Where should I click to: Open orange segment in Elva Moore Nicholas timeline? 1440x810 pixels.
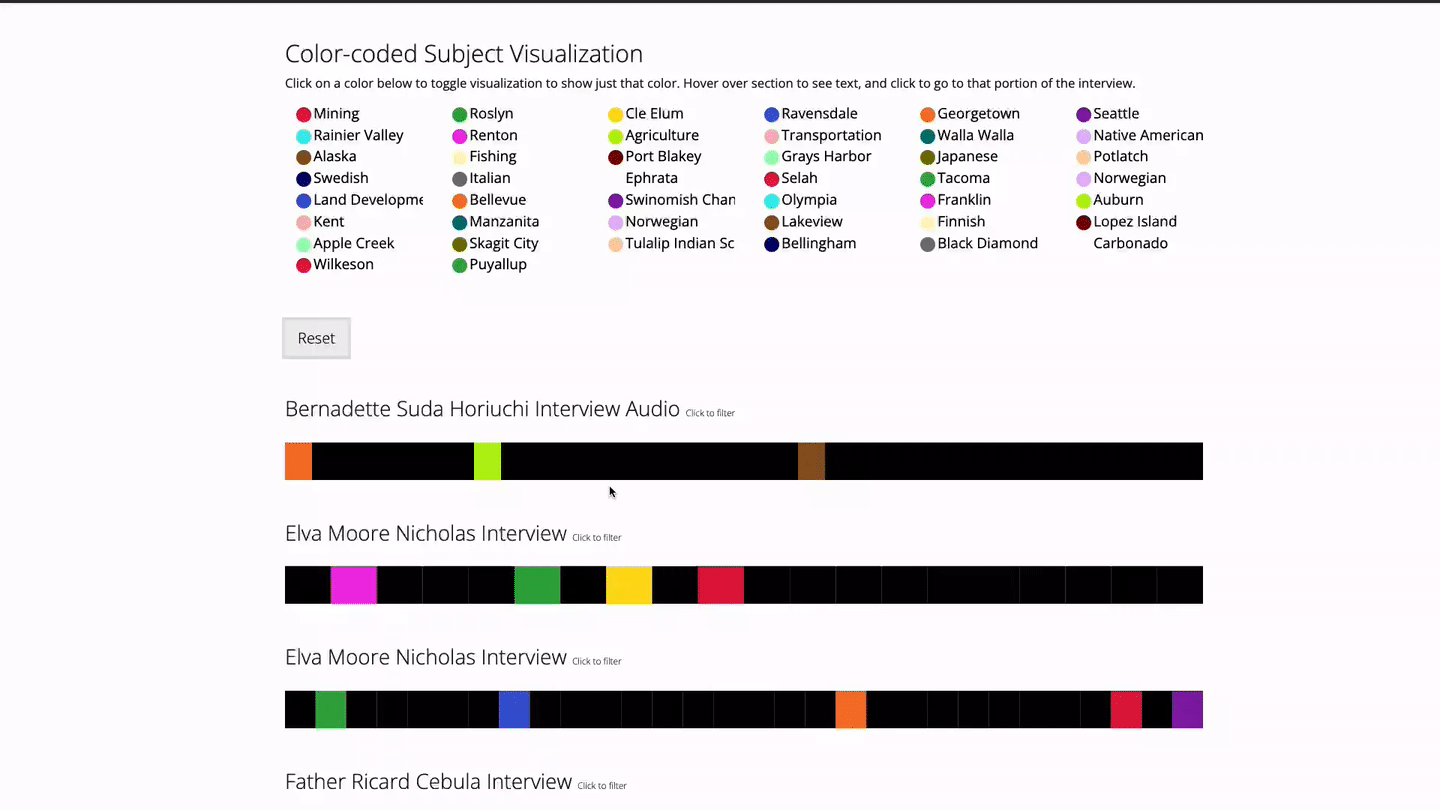pyautogui.click(x=851, y=709)
